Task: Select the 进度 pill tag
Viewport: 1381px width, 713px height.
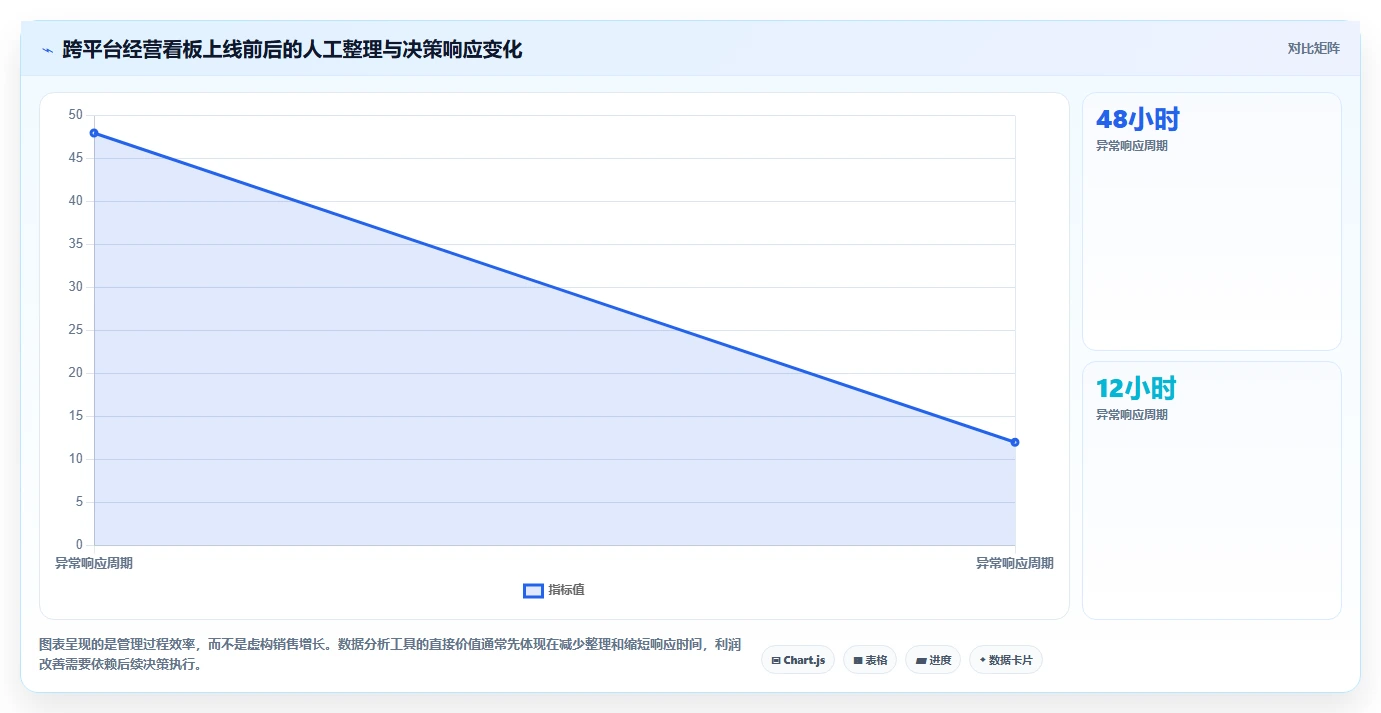Action: click(x=933, y=660)
